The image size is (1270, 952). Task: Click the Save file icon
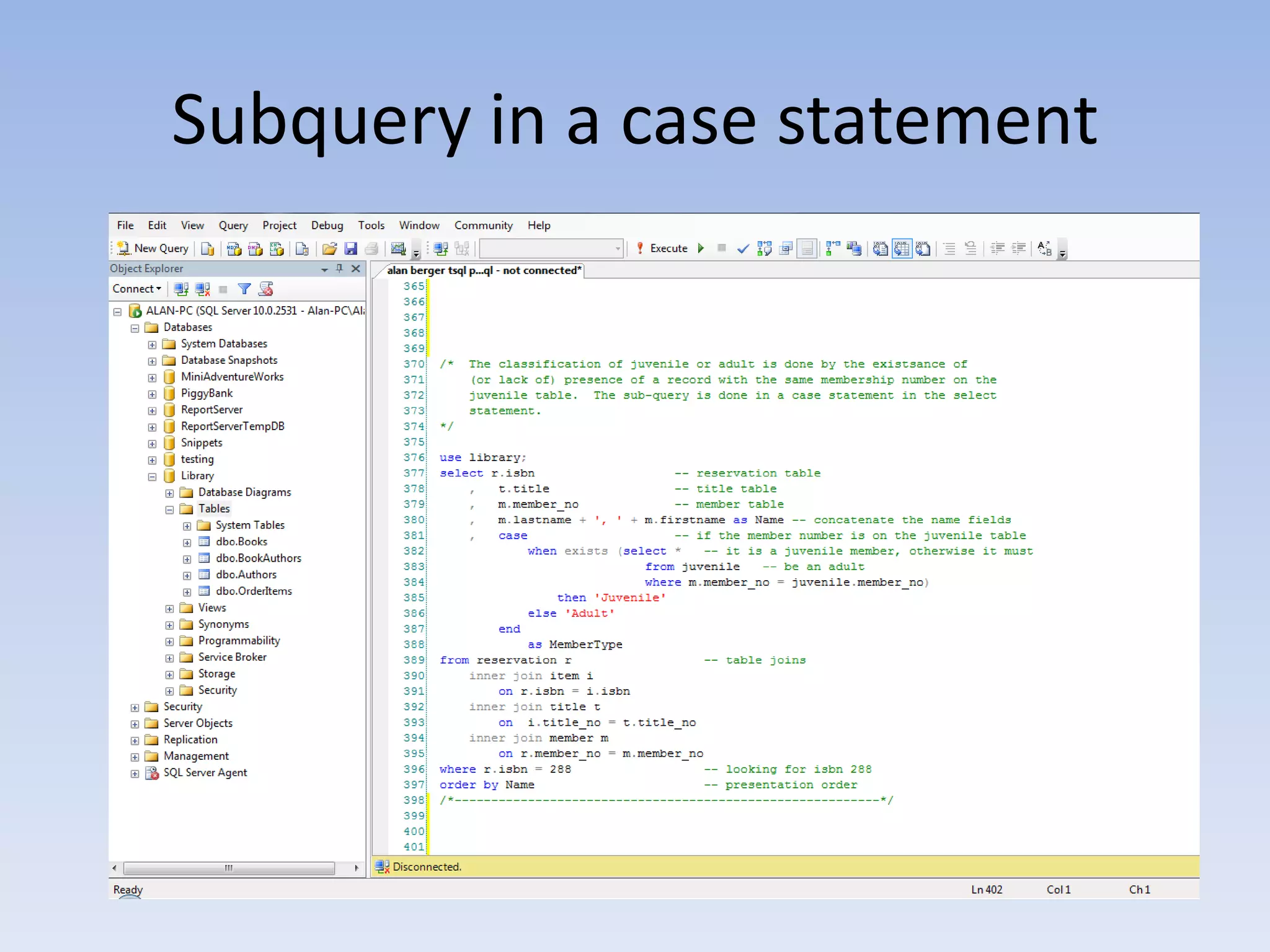pos(351,249)
